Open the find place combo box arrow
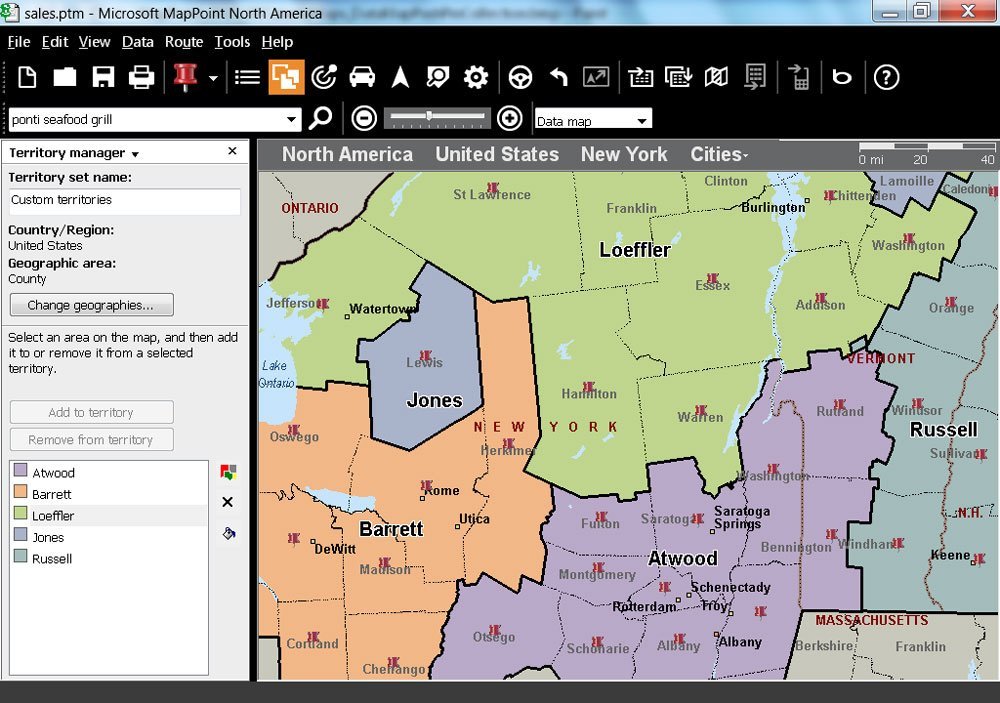The width and height of the screenshot is (1000, 703). (x=291, y=120)
